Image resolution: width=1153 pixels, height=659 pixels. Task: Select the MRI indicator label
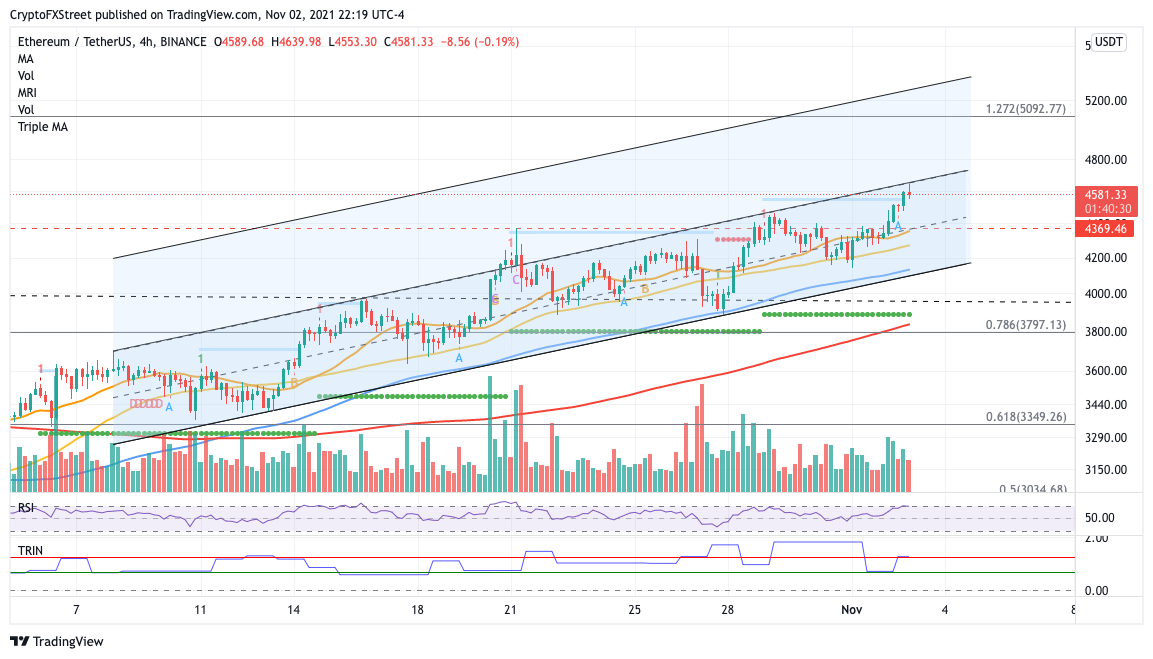pyautogui.click(x=27, y=93)
